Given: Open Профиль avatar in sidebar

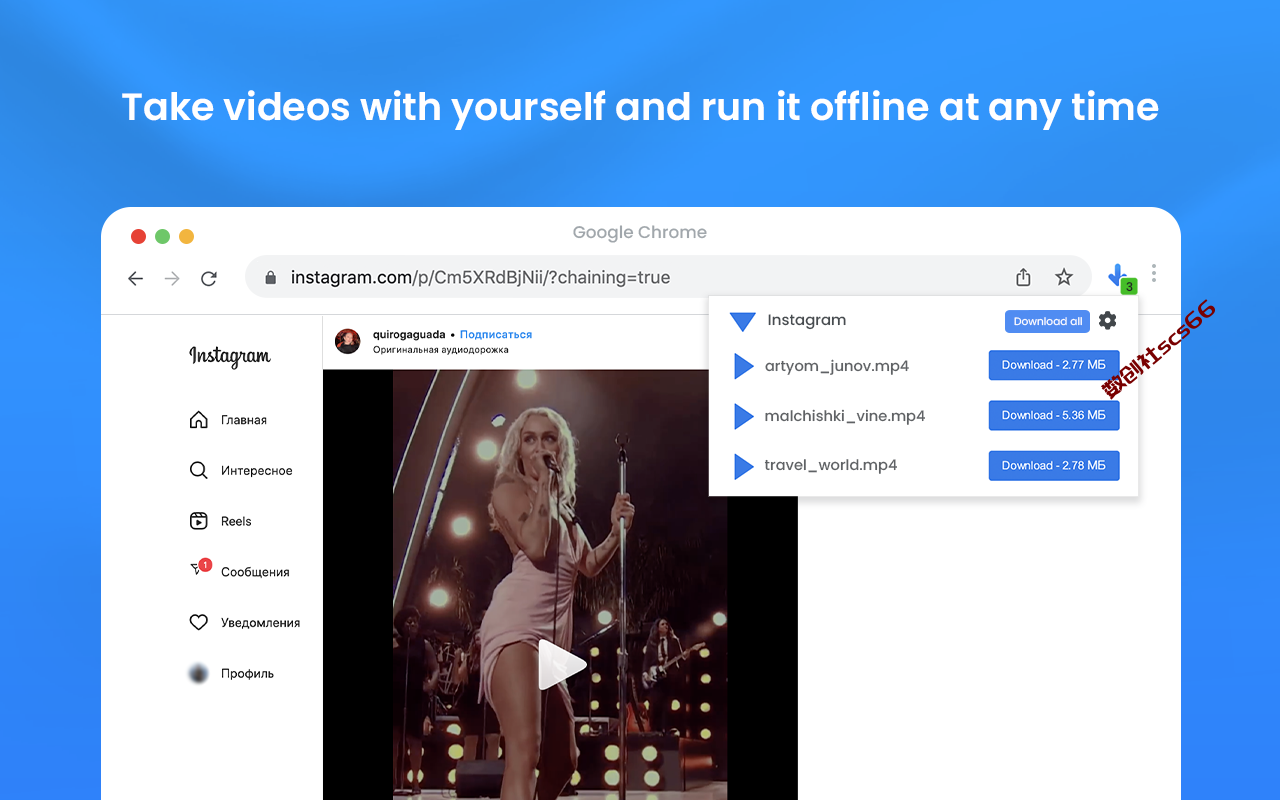Looking at the screenshot, I should point(198,673).
